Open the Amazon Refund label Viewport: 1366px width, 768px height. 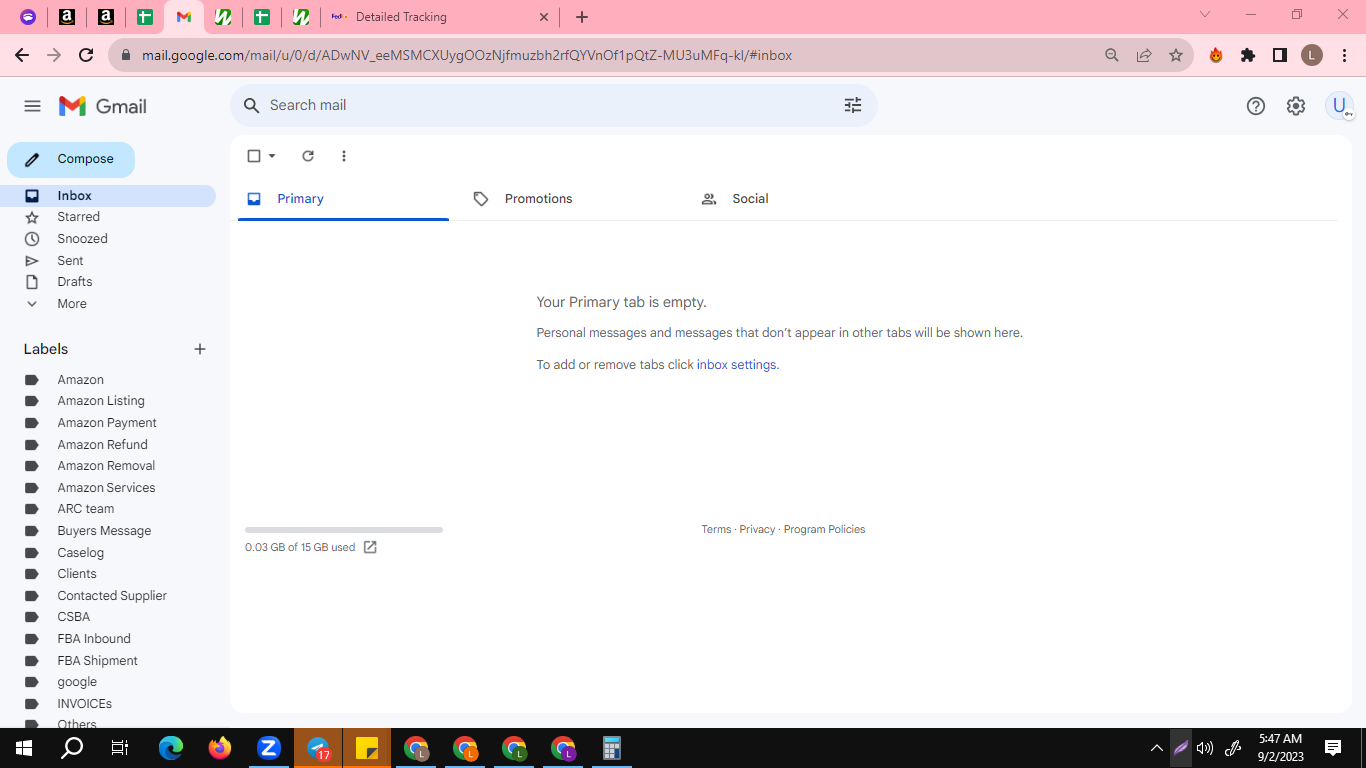[102, 445]
